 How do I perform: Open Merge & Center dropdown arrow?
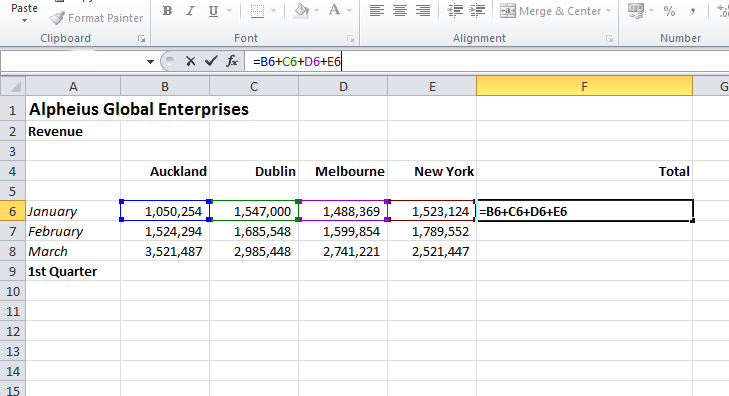(608, 11)
